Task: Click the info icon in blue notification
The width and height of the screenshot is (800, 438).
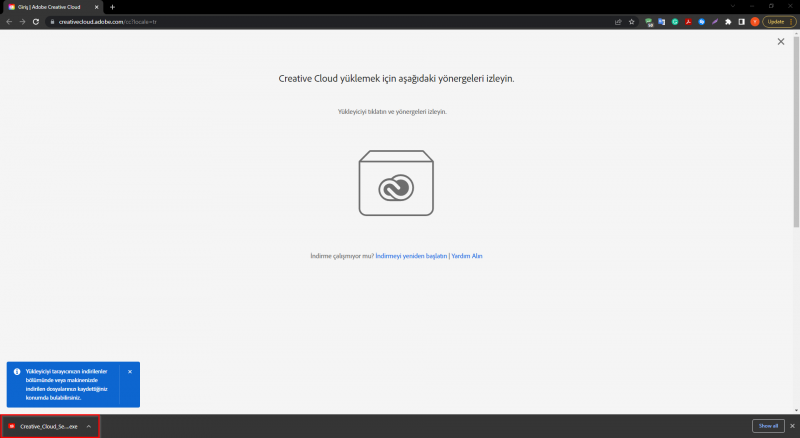Action: (x=17, y=372)
